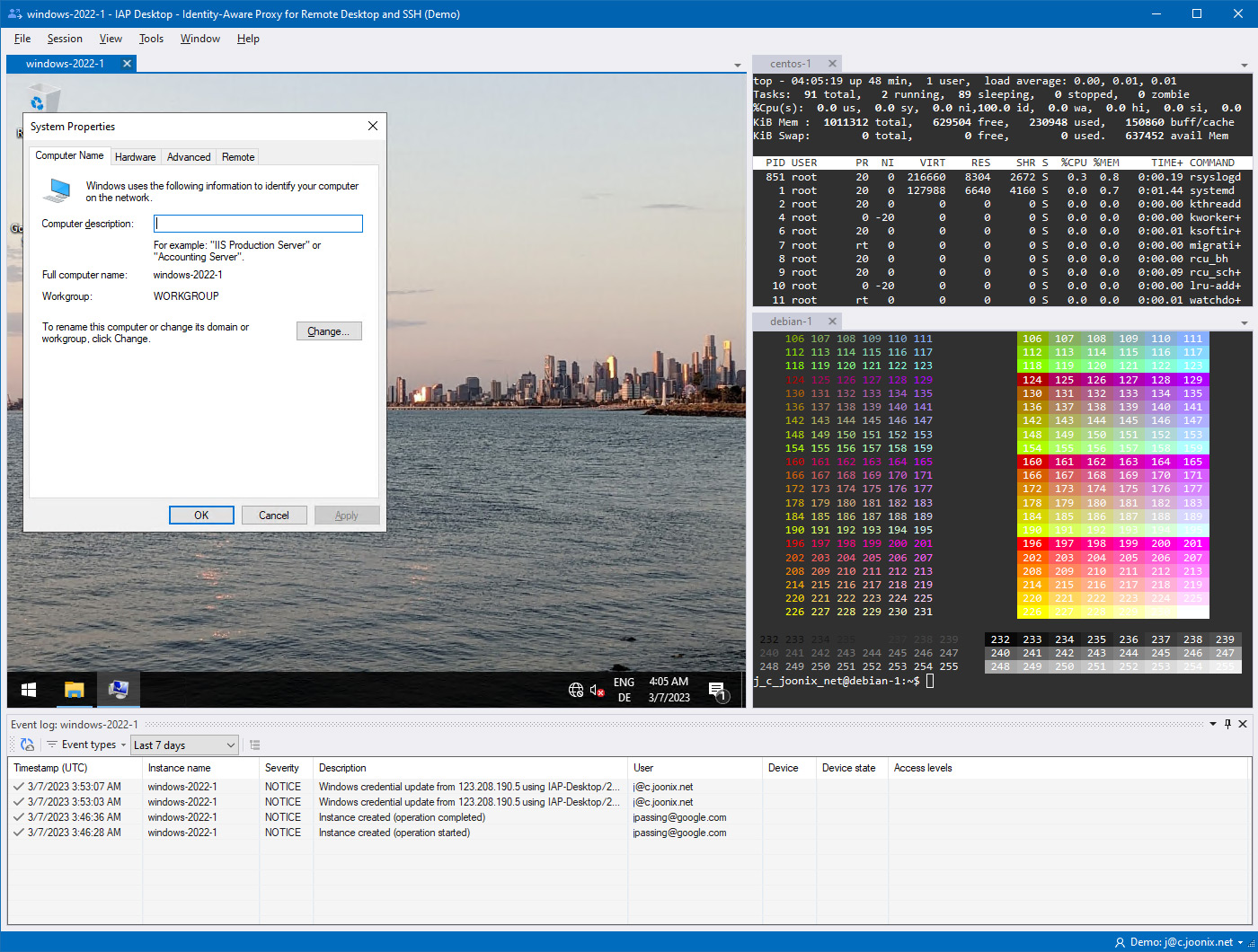Open the Session menu
The height and width of the screenshot is (952, 1258).
(65, 39)
